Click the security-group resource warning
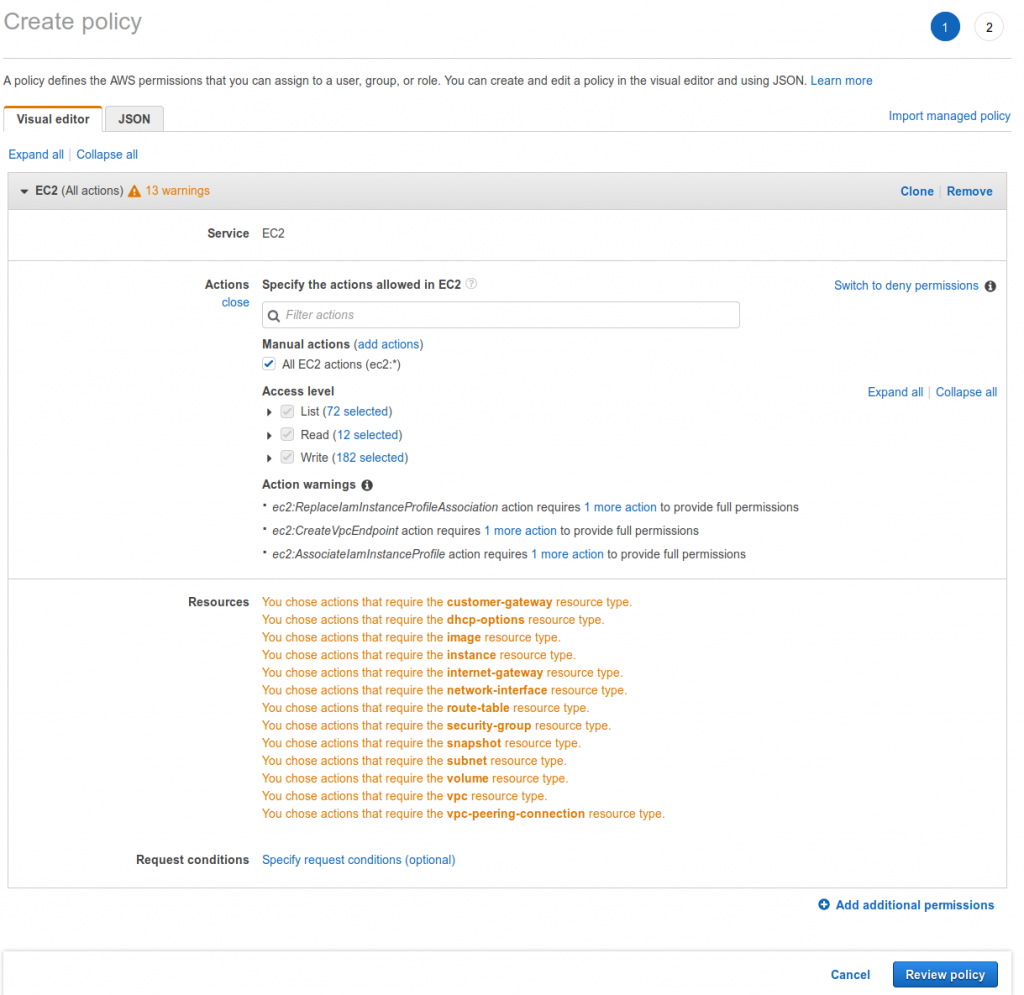This screenshot has width=1024, height=995. point(436,725)
